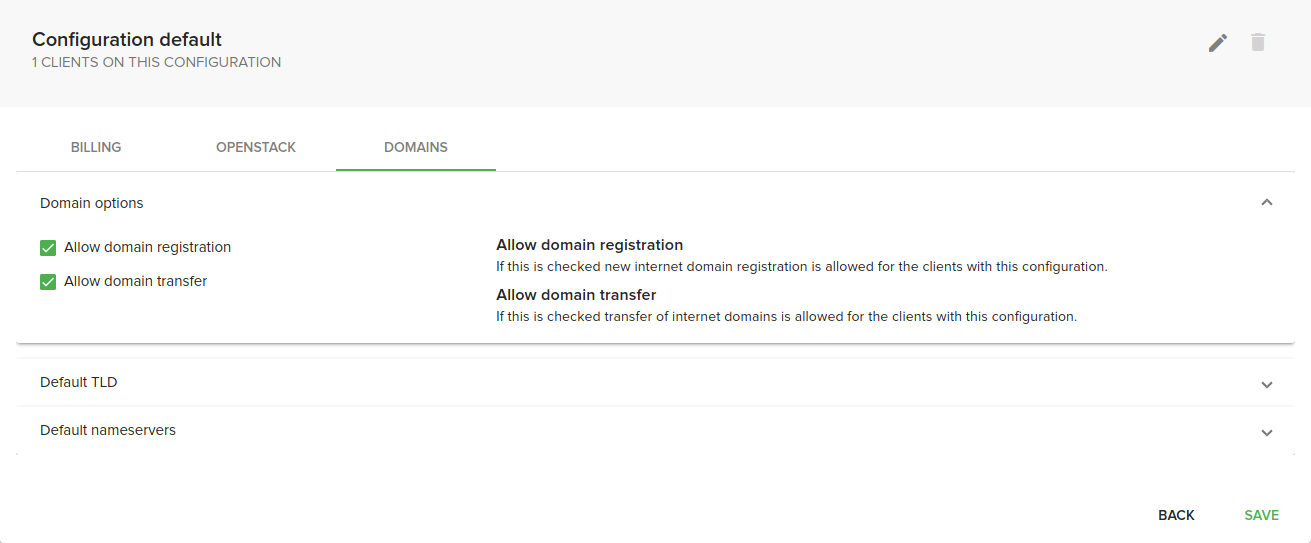Save the configuration with the Save button
Screen dimensions: 1311x543
(1261, 515)
